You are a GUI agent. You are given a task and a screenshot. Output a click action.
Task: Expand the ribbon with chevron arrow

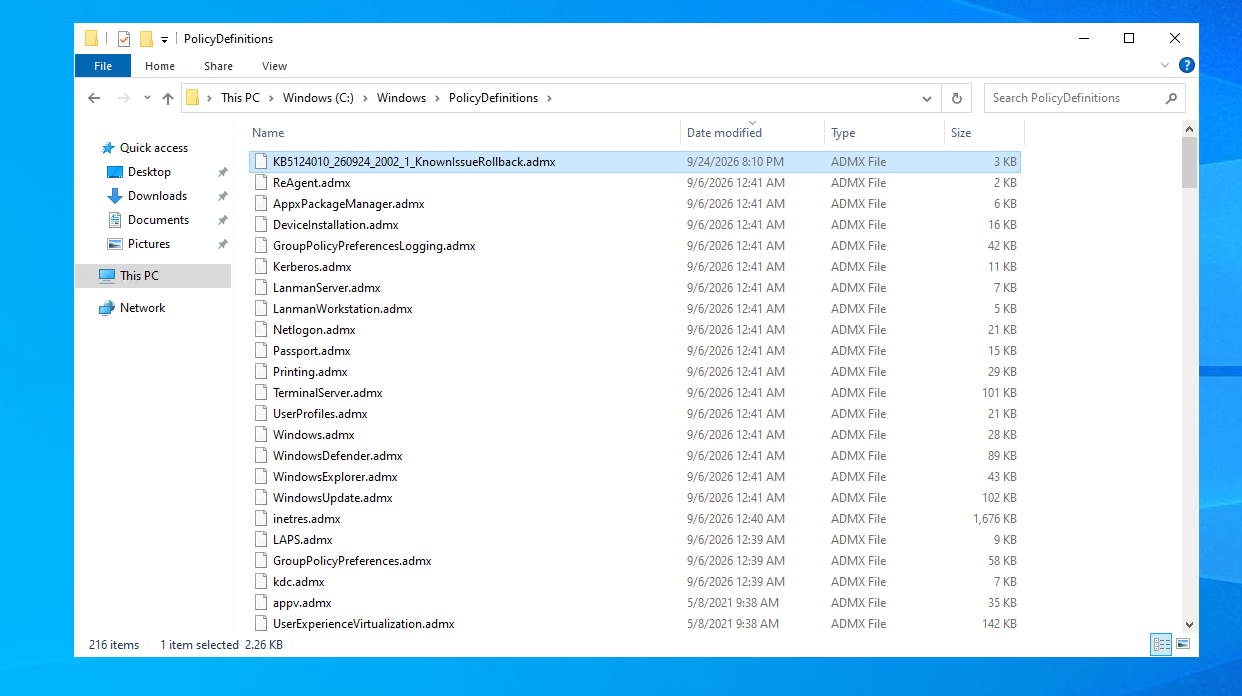click(1165, 66)
